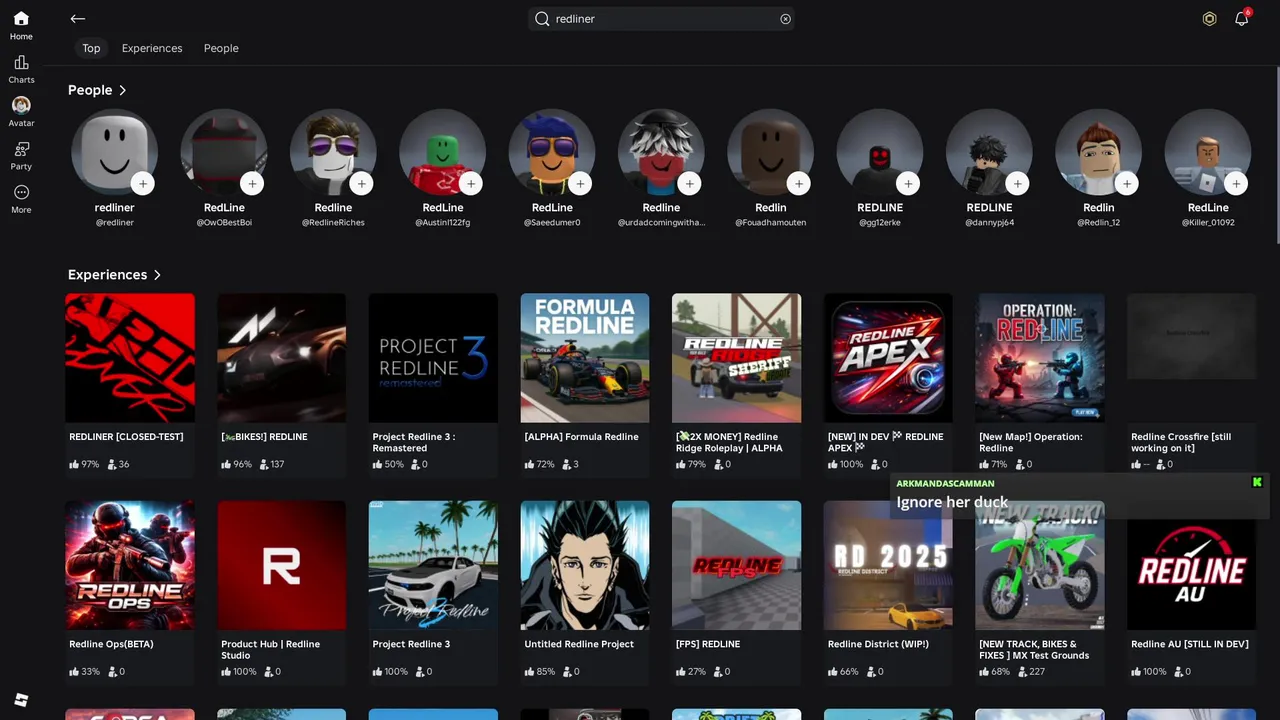Image resolution: width=1280 pixels, height=720 pixels.
Task: Click the Untitled Redline Project title
Action: [x=579, y=644]
